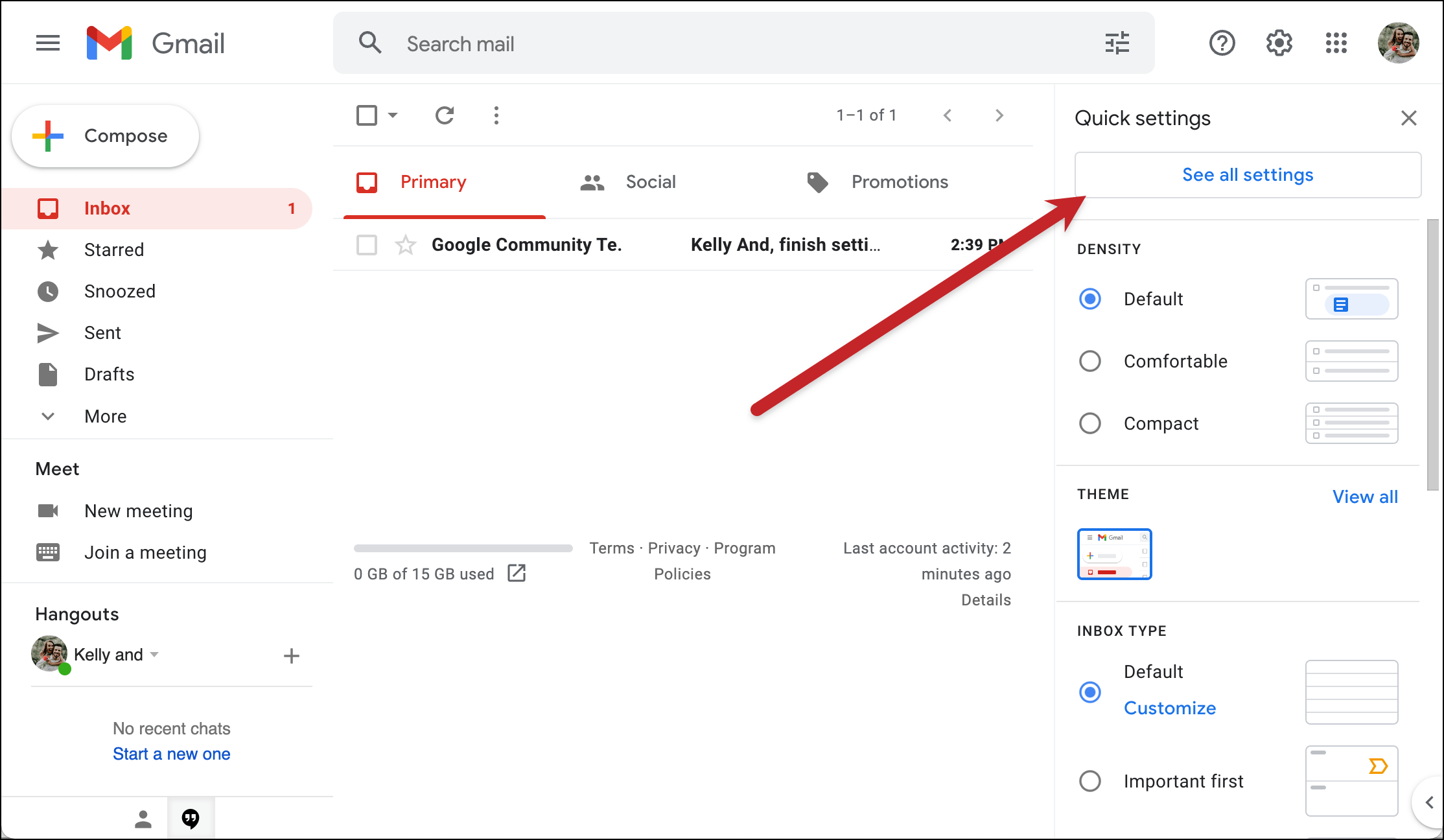Click the Quick settings scrollbar
The width and height of the screenshot is (1444, 840).
(1433, 355)
